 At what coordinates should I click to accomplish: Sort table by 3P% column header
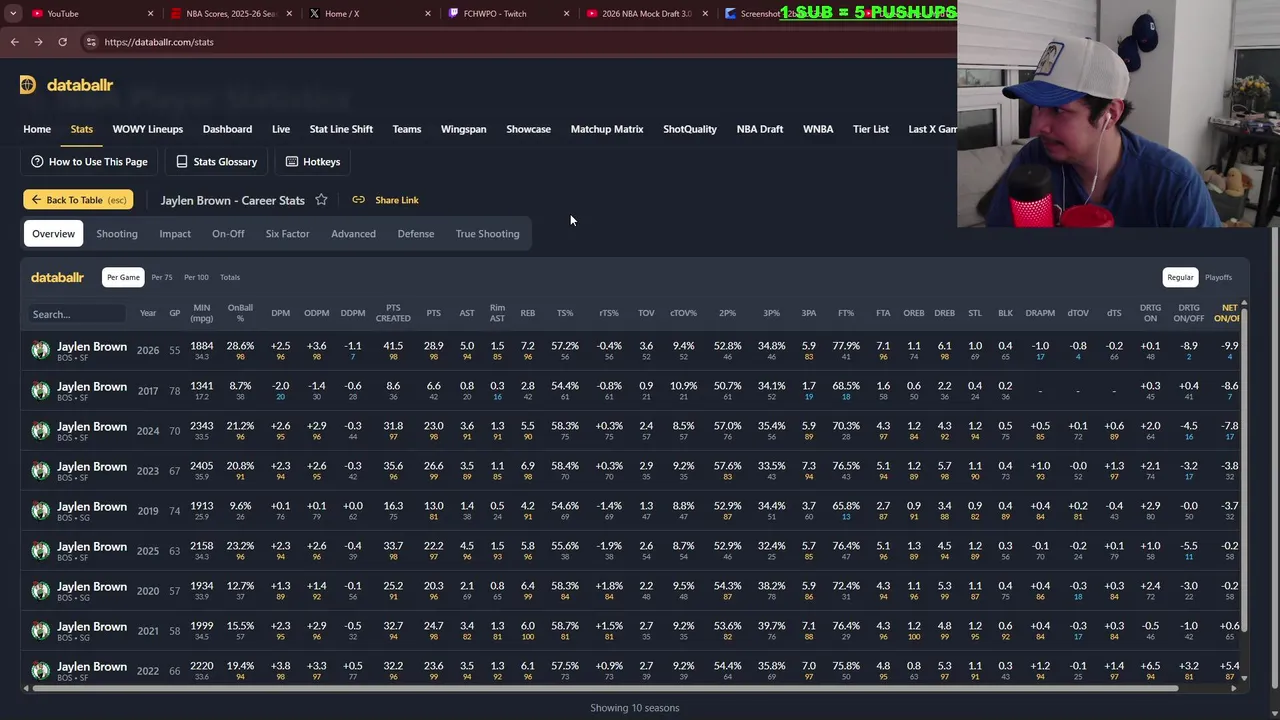tap(771, 313)
